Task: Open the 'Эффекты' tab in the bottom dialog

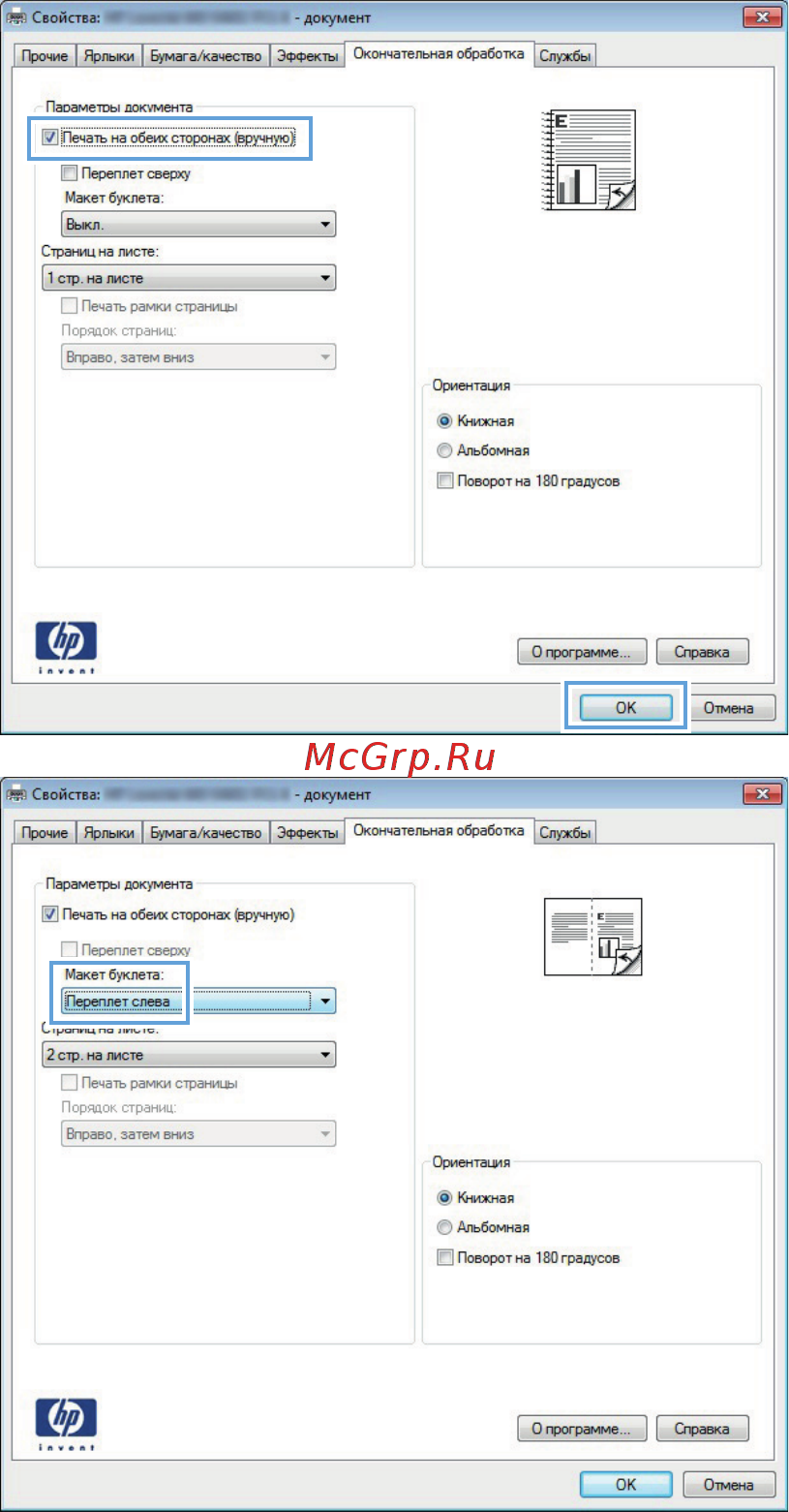Action: 307,833
